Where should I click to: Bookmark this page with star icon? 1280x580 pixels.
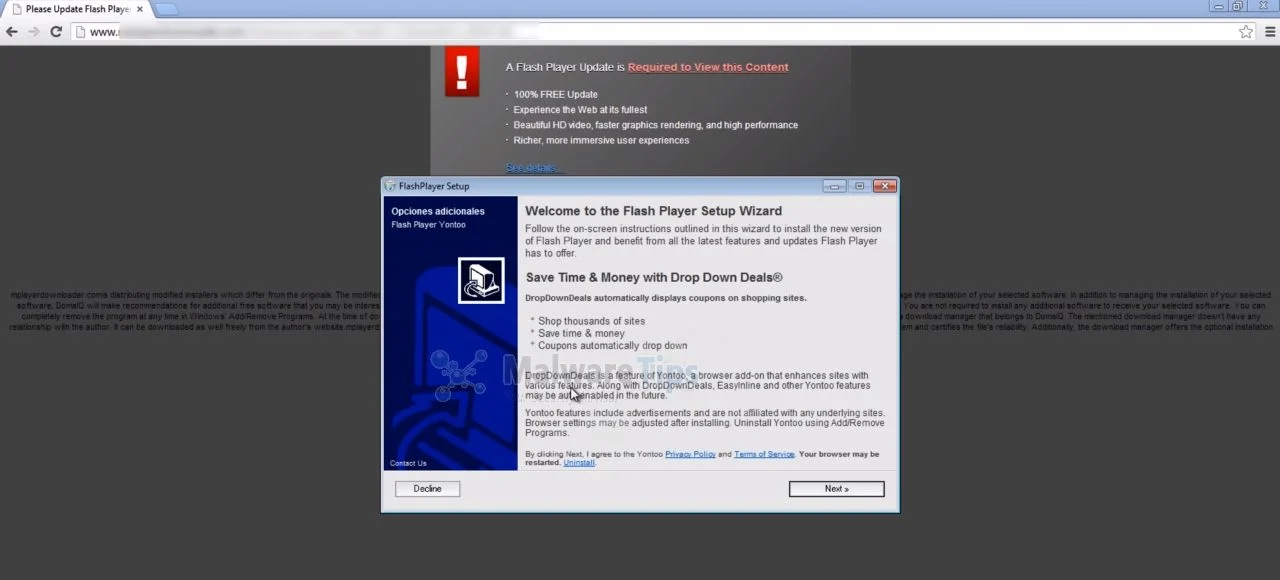(x=1246, y=32)
